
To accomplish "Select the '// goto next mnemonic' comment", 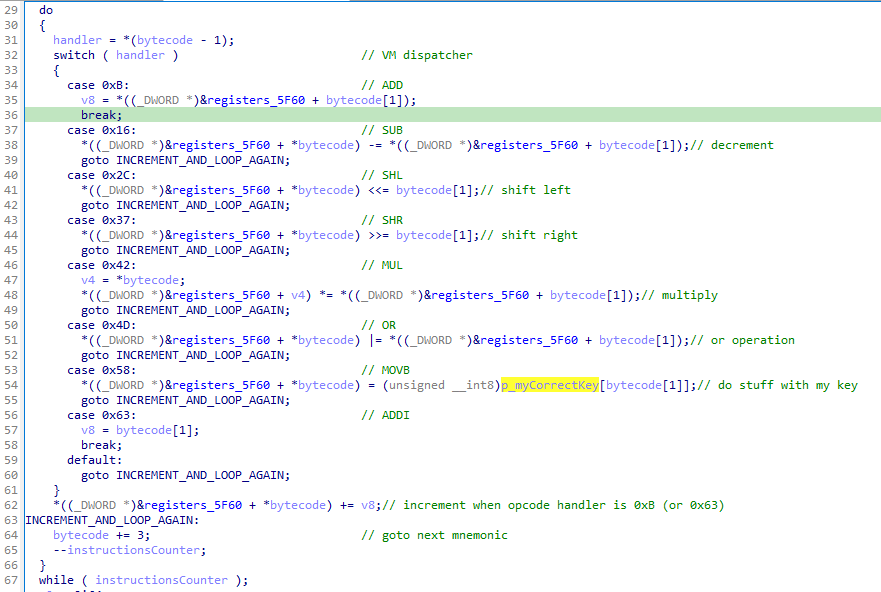I will tap(434, 535).
